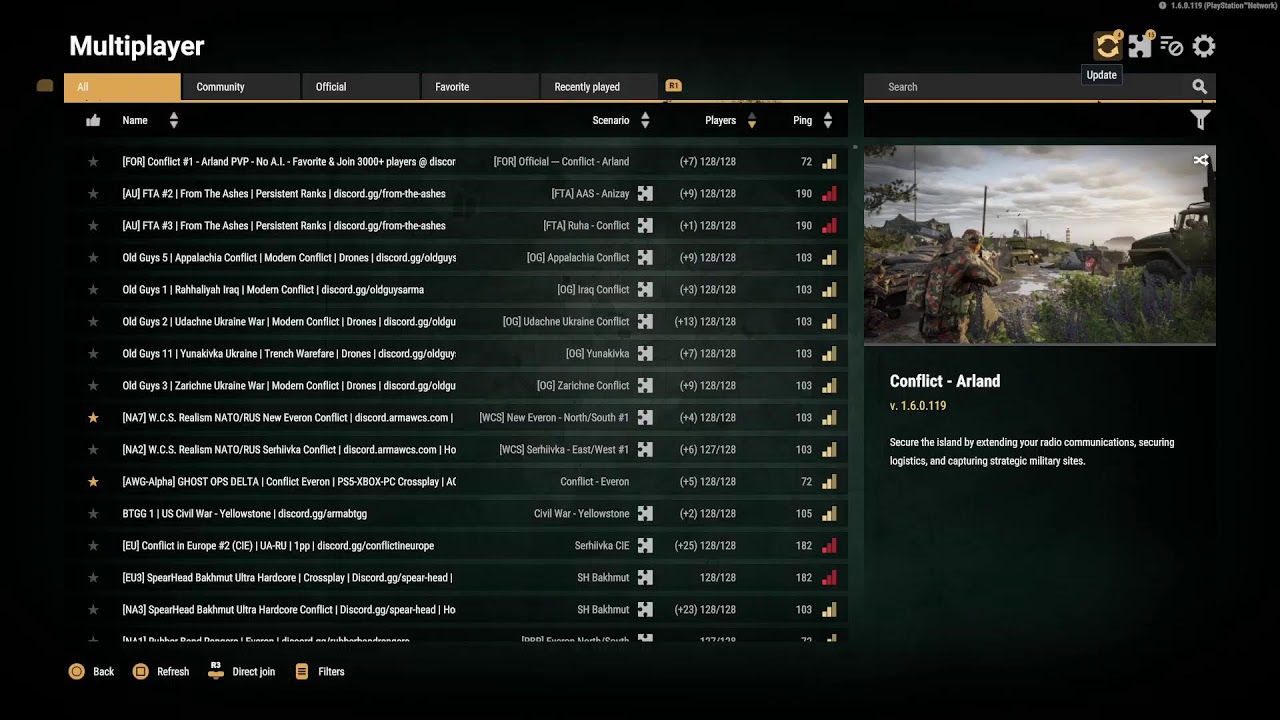Click the search magnifier icon
Image resolution: width=1280 pixels, height=720 pixels.
(1200, 87)
